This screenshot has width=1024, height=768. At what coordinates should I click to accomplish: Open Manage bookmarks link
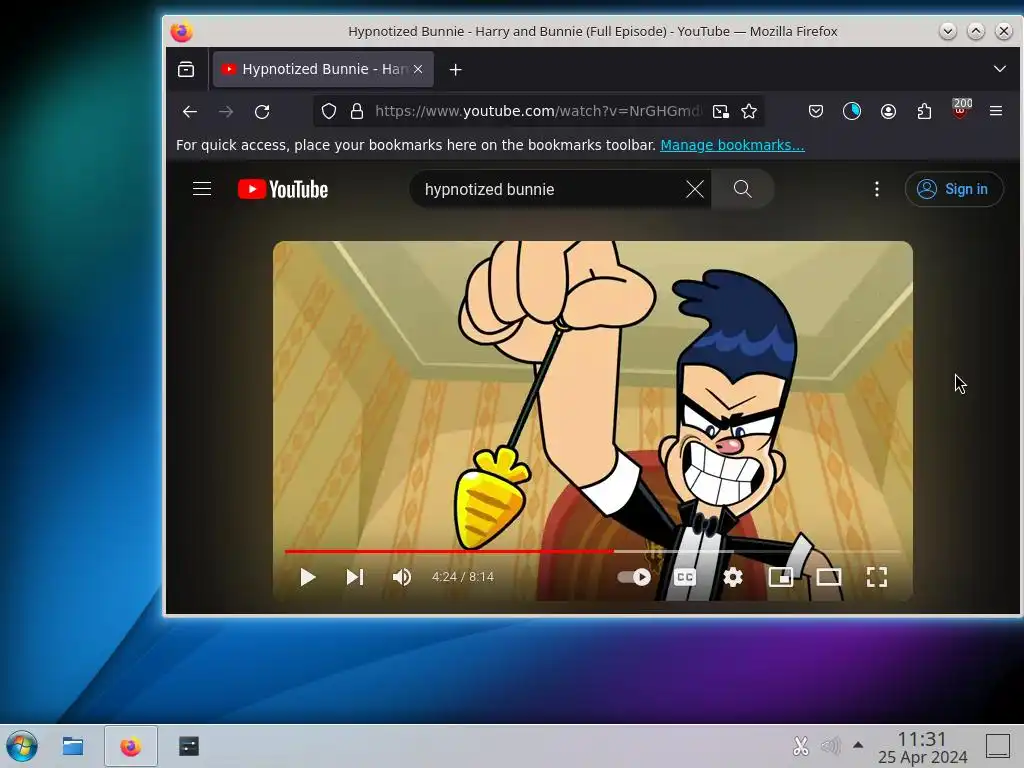(x=732, y=145)
